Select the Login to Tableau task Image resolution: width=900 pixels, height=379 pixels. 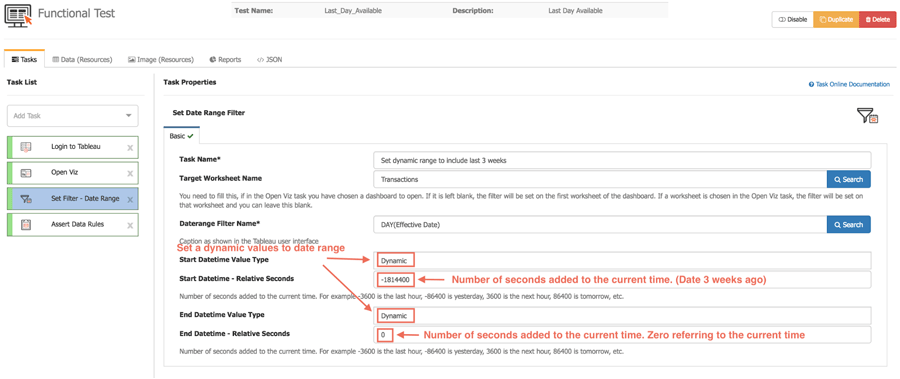click(72, 147)
